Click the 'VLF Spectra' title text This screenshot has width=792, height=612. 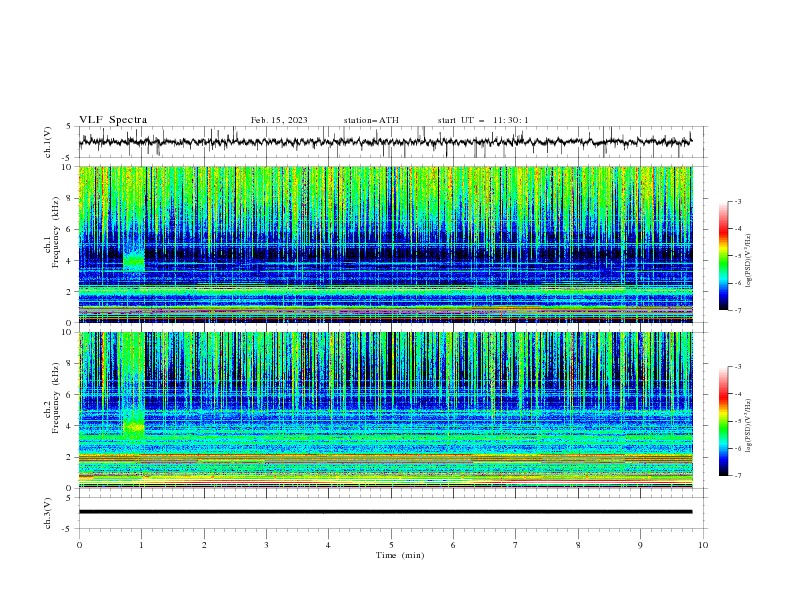click(113, 120)
